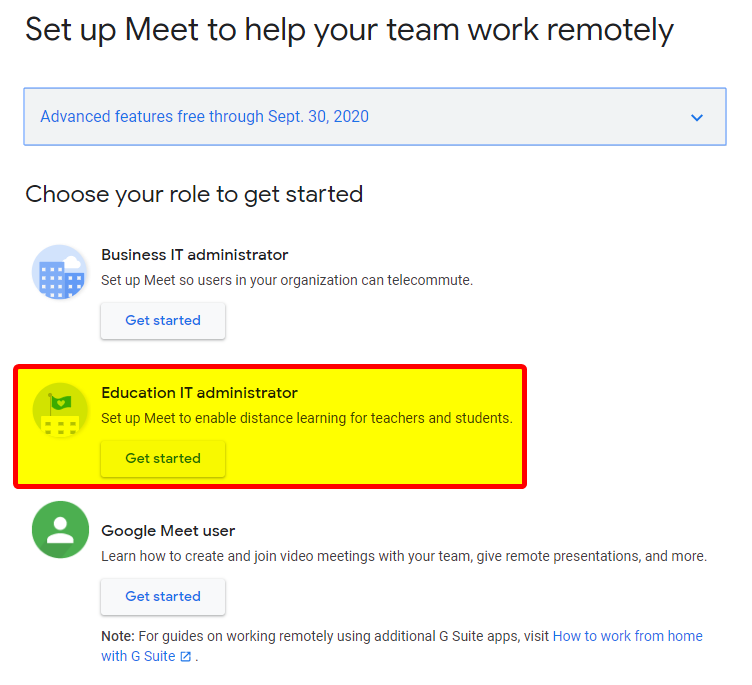Expand the advanced features chevron arrow
Screen dimensions: 752x685
pyautogui.click(x=696, y=117)
